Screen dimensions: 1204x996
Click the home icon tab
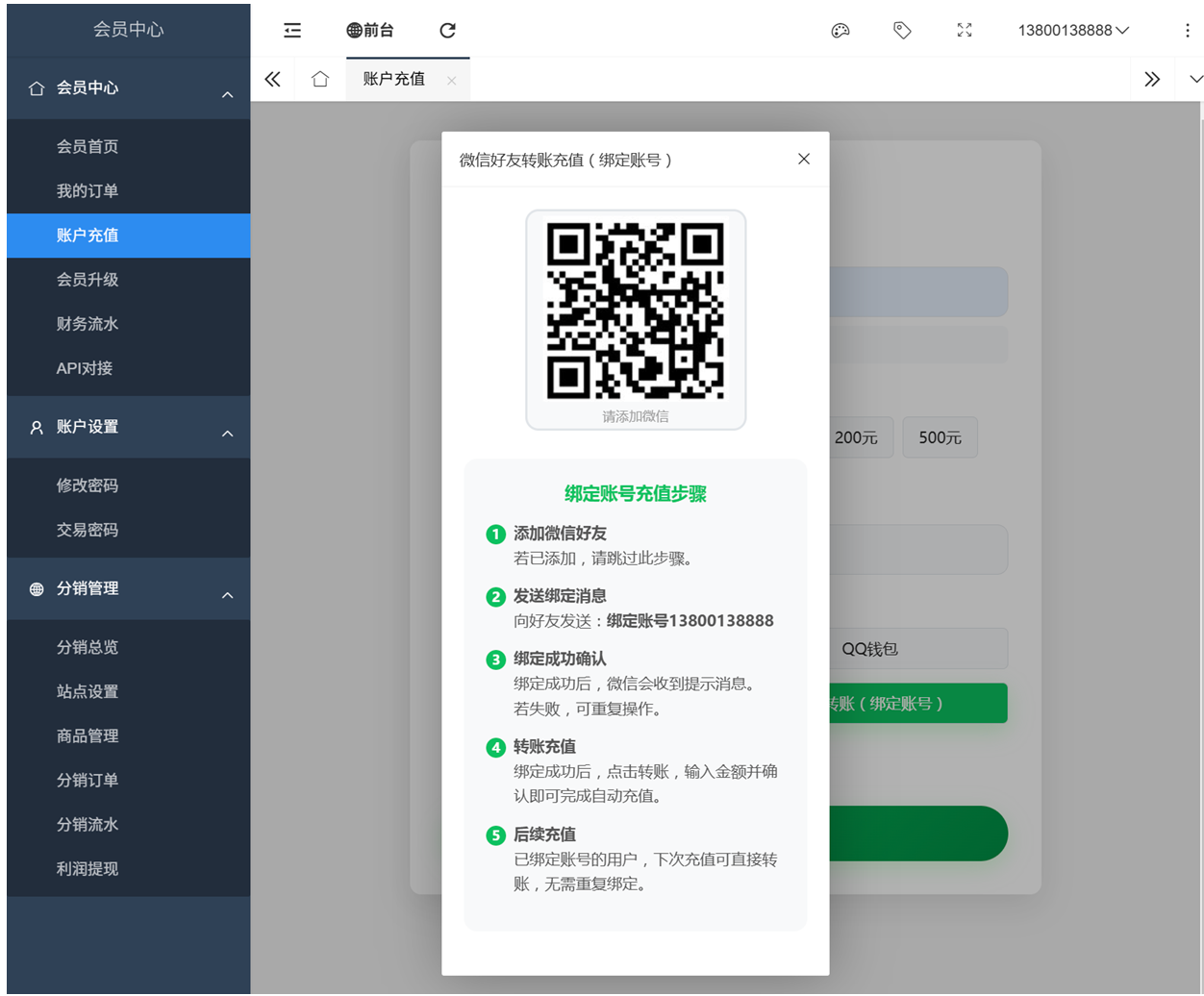click(x=320, y=79)
